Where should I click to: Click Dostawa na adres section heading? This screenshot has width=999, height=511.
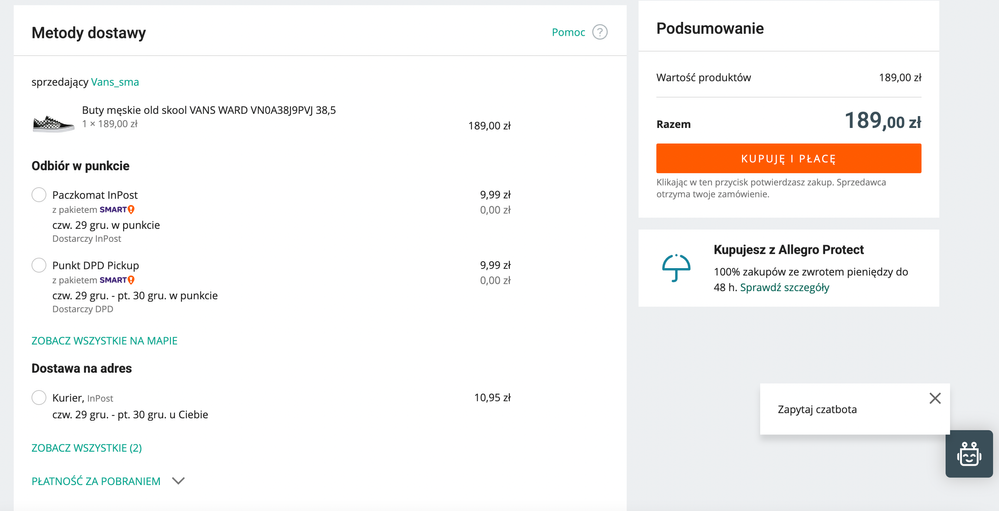pyautogui.click(x=82, y=368)
